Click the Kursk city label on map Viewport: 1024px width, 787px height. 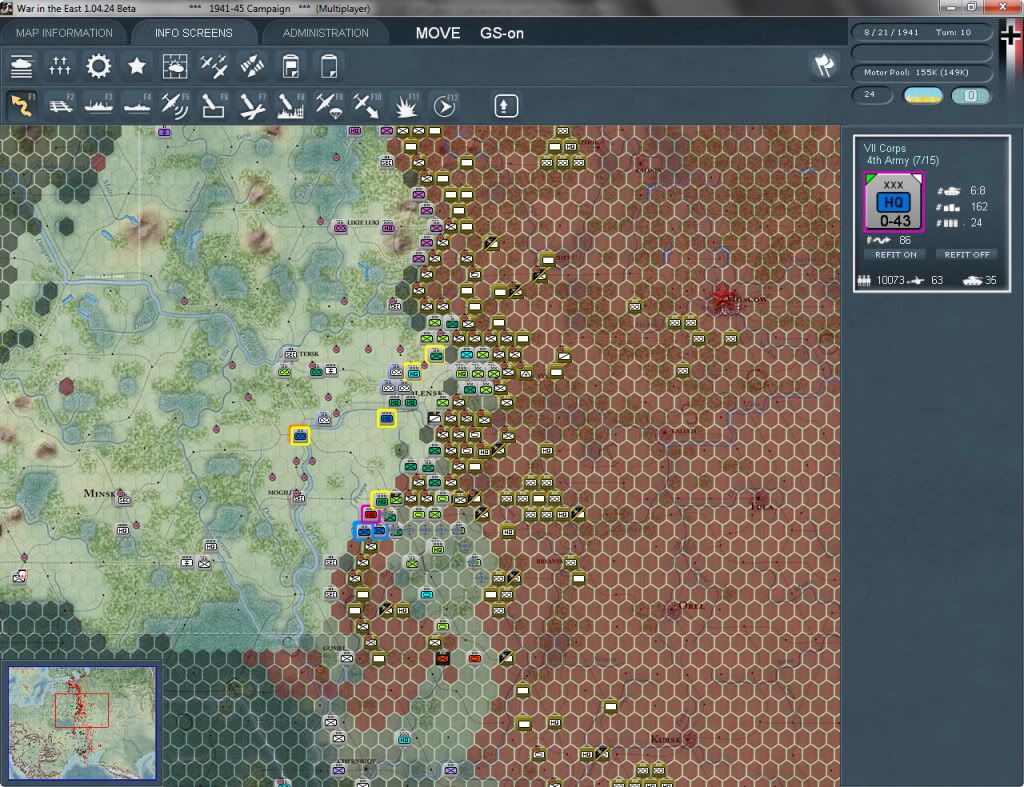tap(666, 739)
